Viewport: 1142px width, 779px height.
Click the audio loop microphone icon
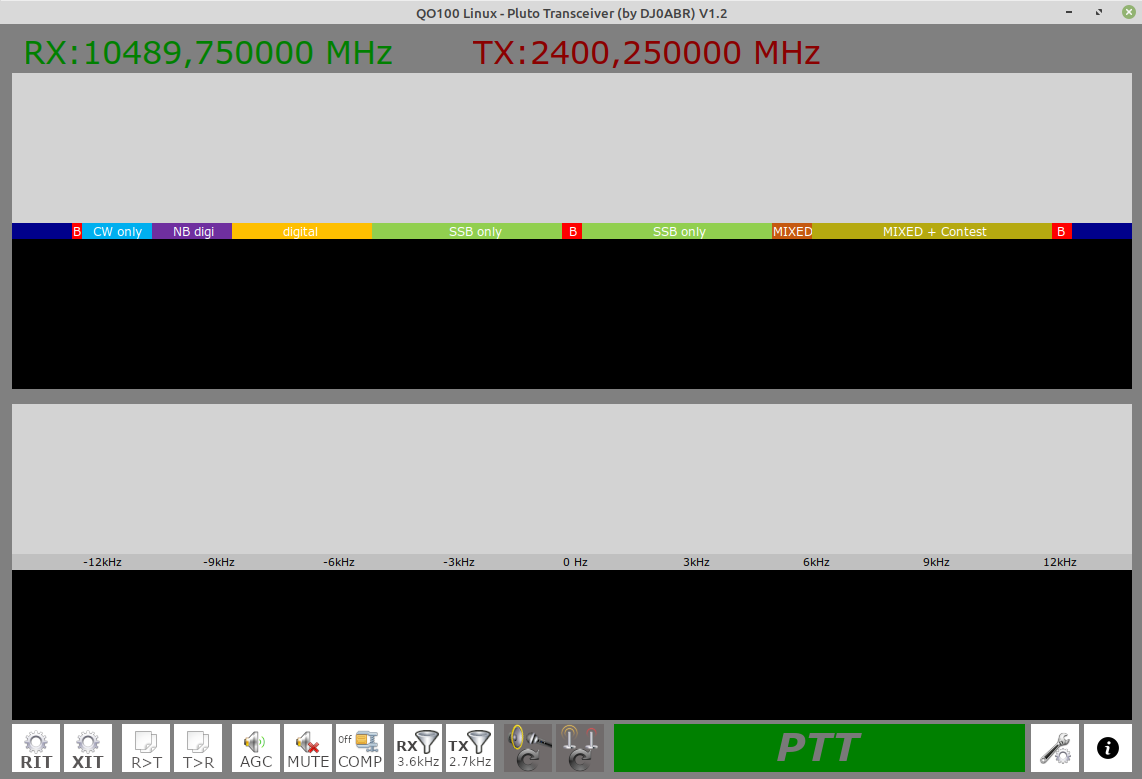pos(528,748)
